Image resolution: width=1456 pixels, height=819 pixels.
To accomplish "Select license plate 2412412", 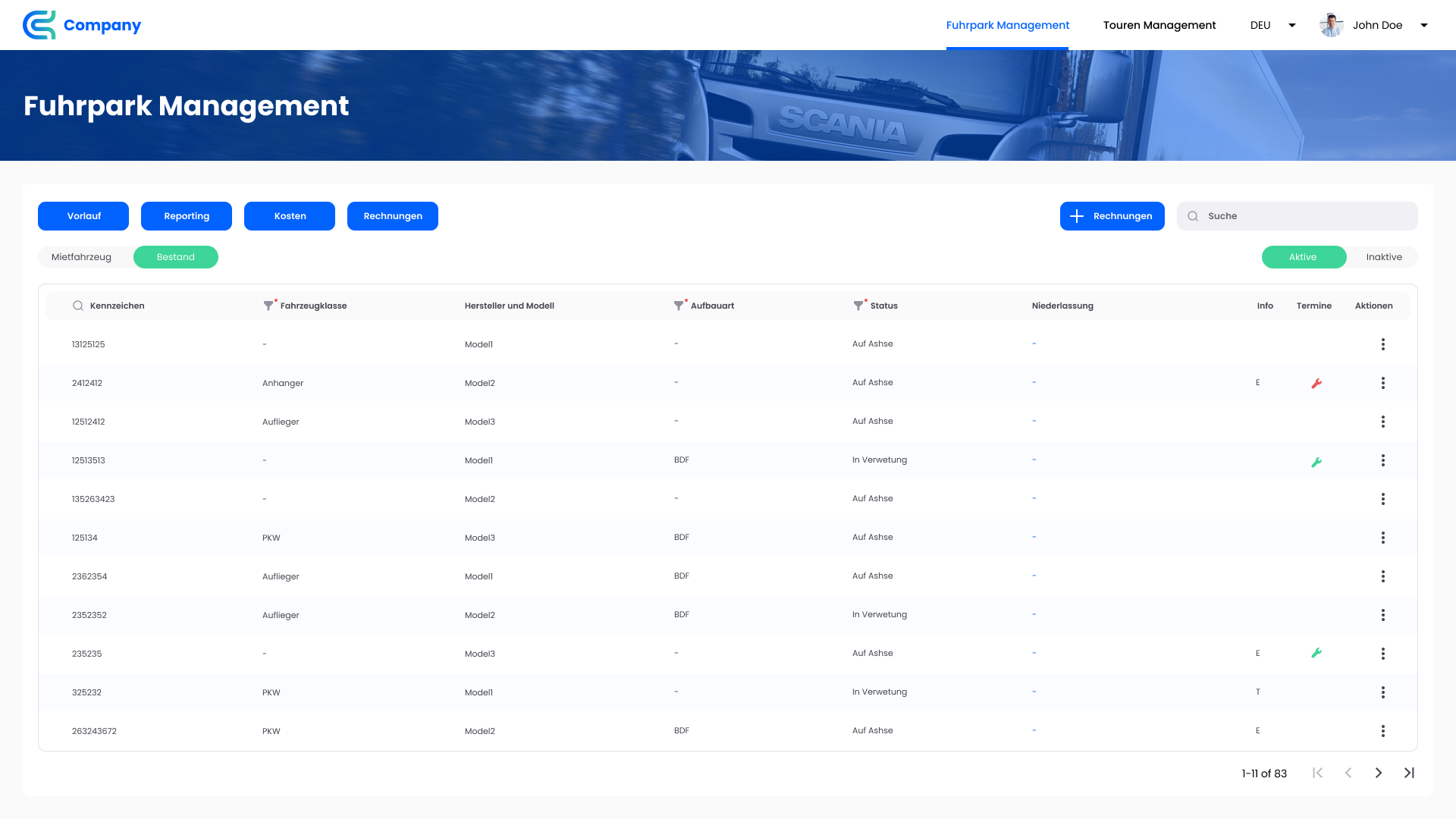I will pyautogui.click(x=87, y=383).
